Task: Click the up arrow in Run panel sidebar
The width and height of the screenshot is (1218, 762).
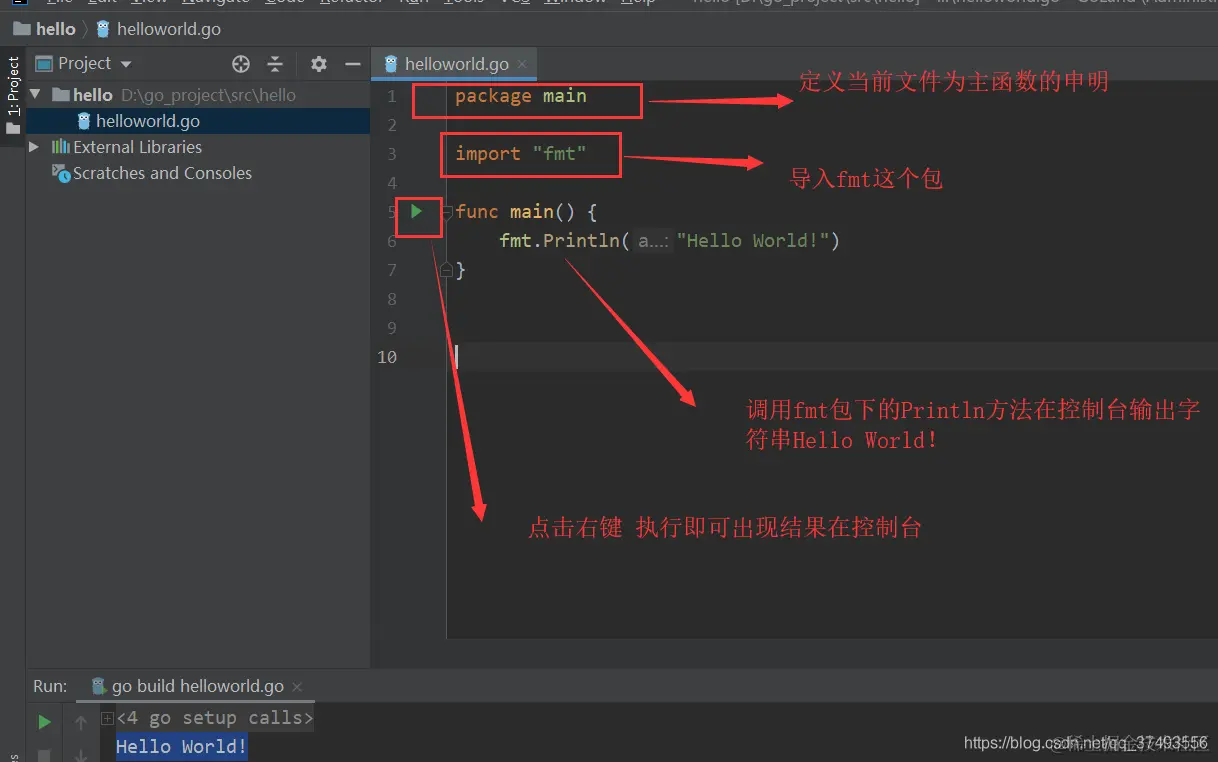Action: 81,721
